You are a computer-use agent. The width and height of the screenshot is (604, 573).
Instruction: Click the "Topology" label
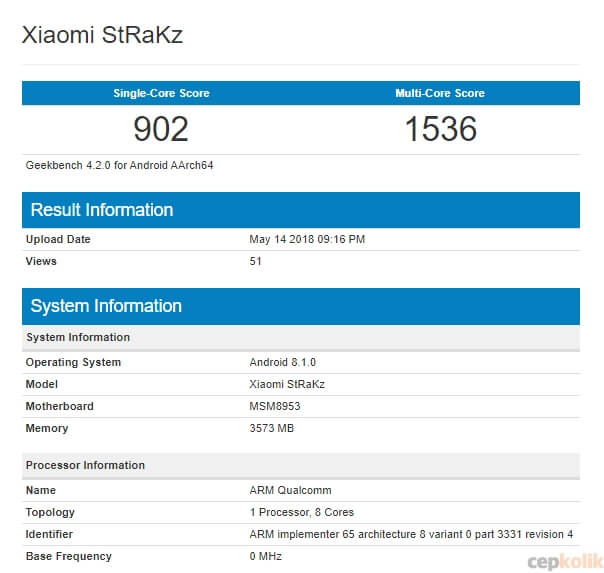click(50, 513)
